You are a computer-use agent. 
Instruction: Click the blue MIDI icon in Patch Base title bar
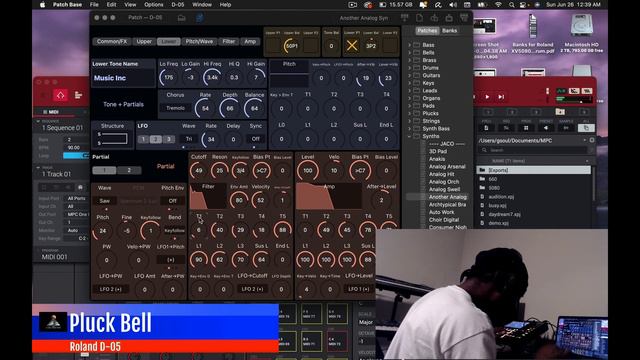point(200,18)
